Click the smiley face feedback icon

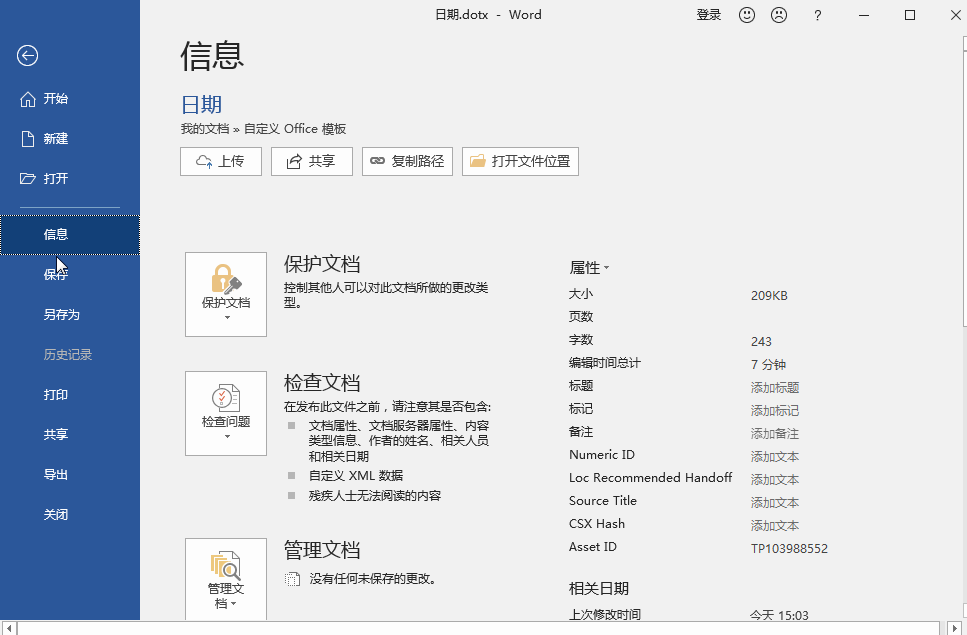click(747, 15)
